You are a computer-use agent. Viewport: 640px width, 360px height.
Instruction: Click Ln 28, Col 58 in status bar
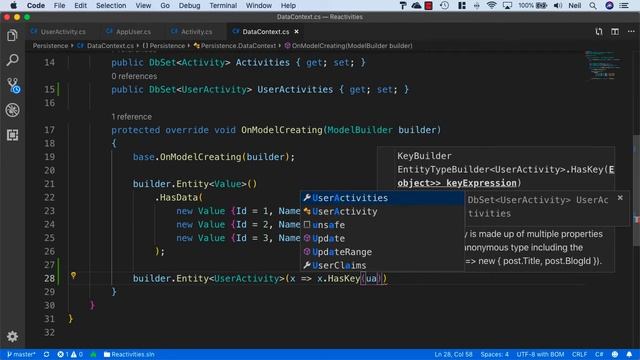(453, 354)
